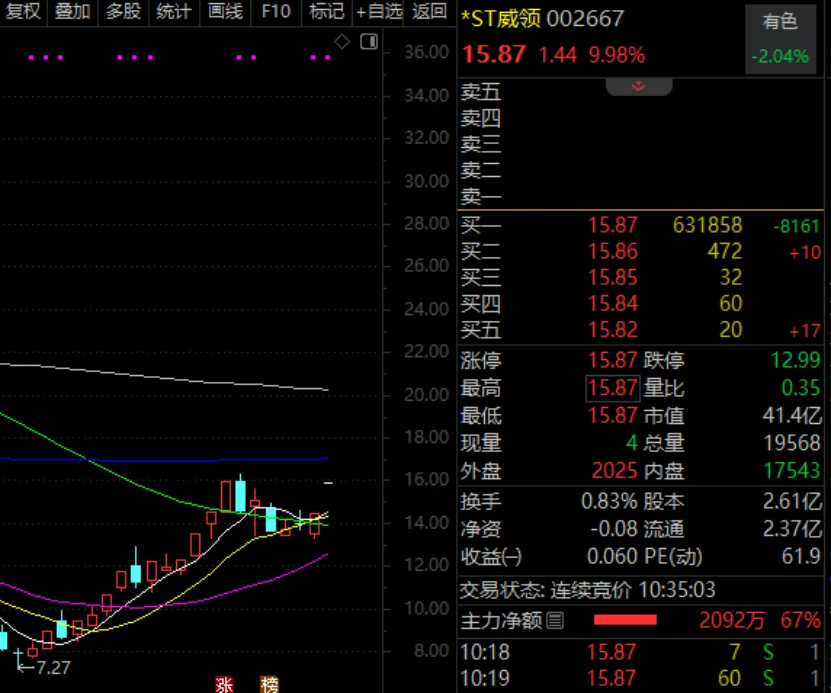The height and width of the screenshot is (693, 831).
Task: Click the 20.00 price axis label
Action: (x=426, y=395)
